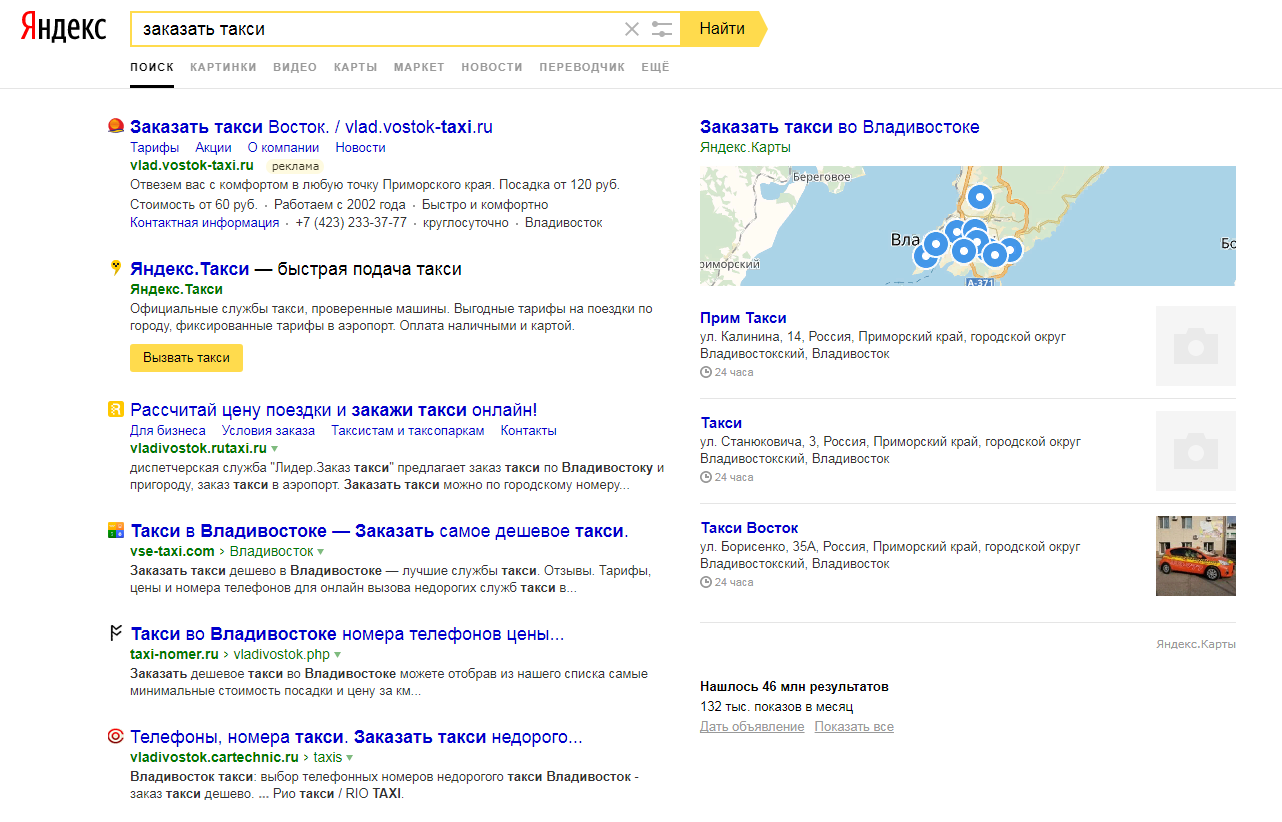Screen dimensions: 1282x822
Task: Switch to the Переводчик tab
Action: point(582,67)
